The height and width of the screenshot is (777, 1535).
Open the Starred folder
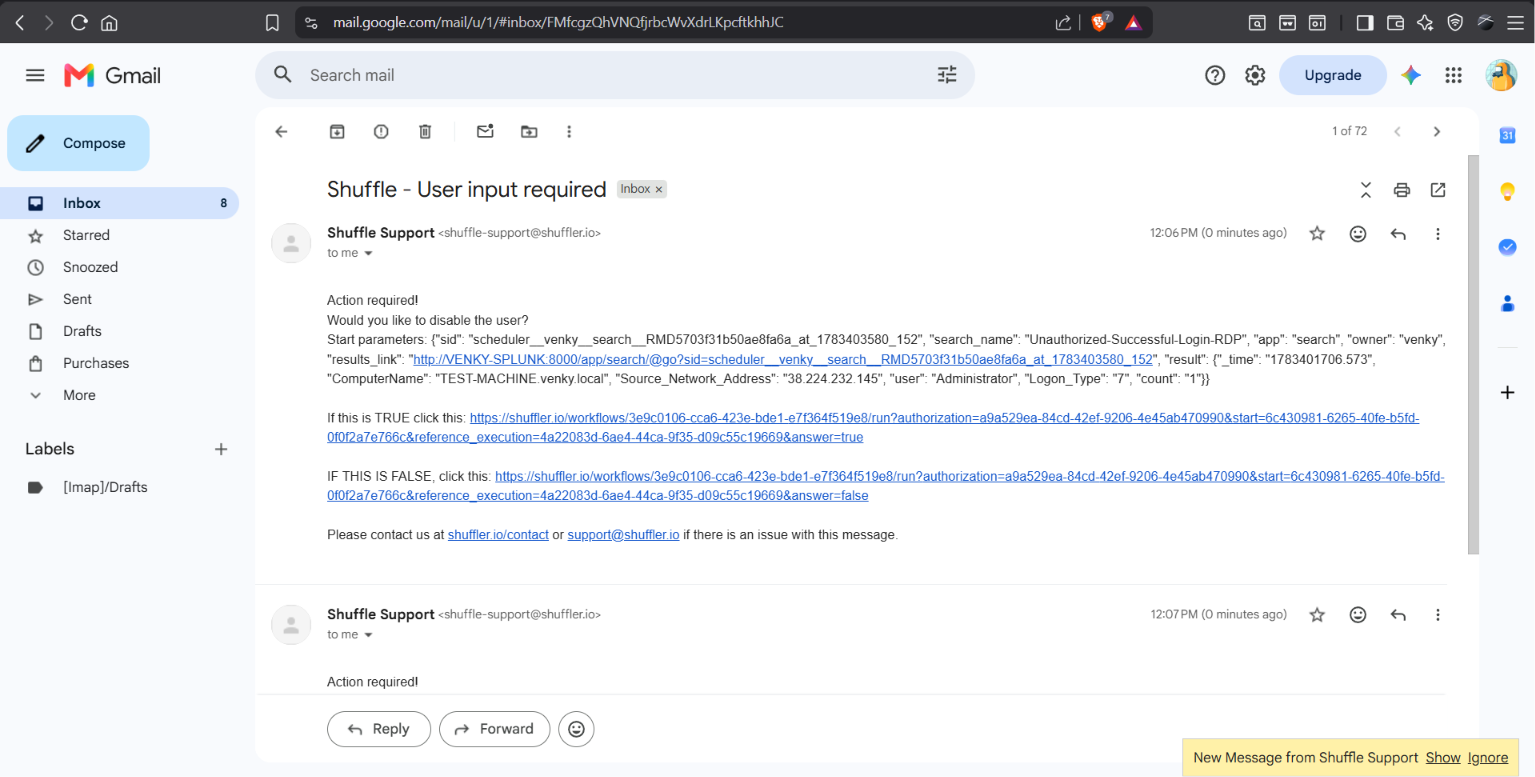click(120, 235)
